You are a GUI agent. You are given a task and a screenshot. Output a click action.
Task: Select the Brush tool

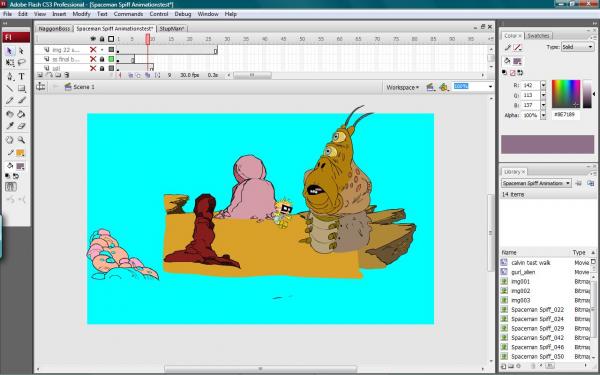coord(21,100)
